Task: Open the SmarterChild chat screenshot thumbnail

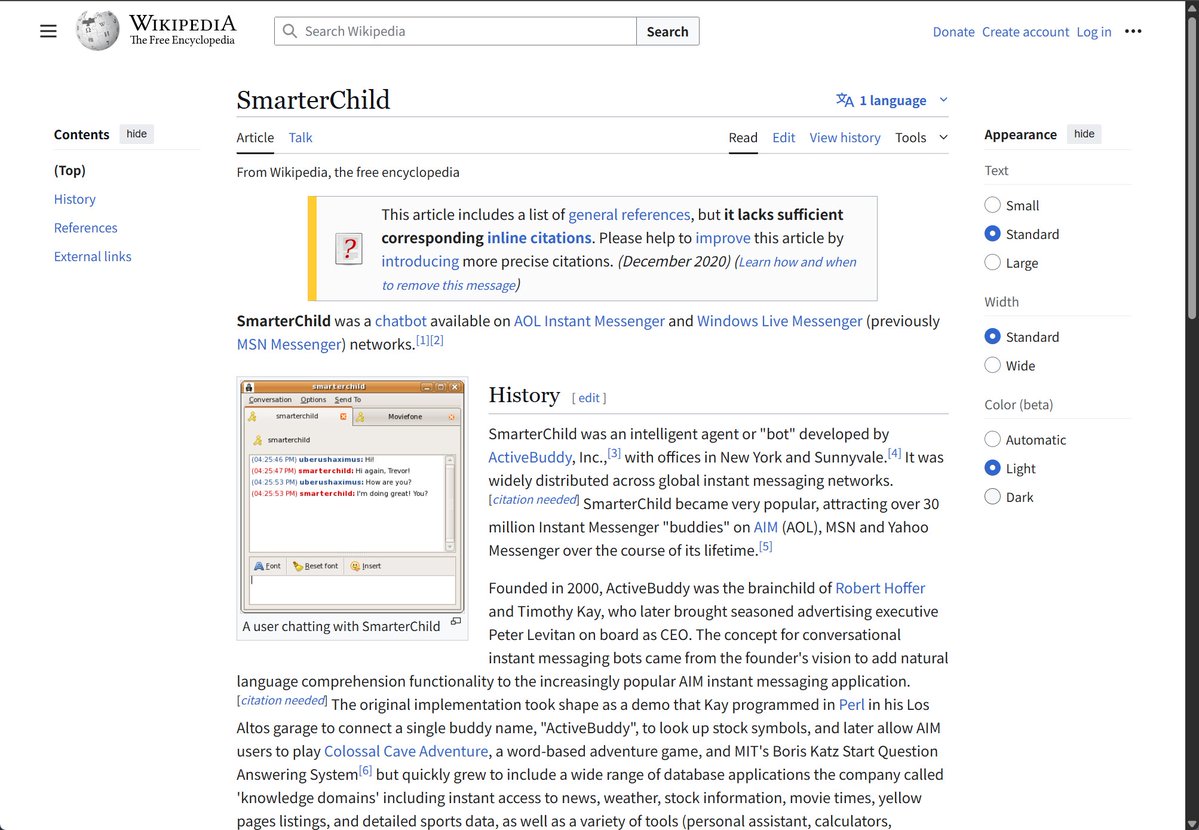Action: (x=353, y=496)
